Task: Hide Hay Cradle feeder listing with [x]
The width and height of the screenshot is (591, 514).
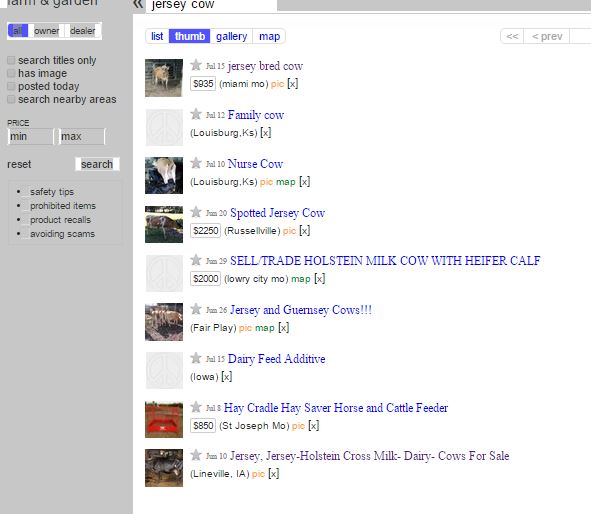Action: [x=314, y=426]
